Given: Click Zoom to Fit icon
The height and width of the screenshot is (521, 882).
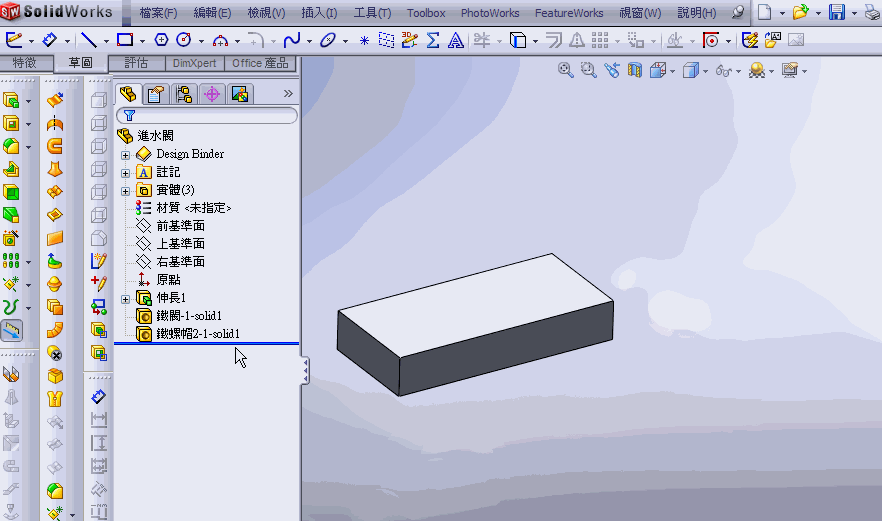Looking at the screenshot, I should pyautogui.click(x=565, y=70).
